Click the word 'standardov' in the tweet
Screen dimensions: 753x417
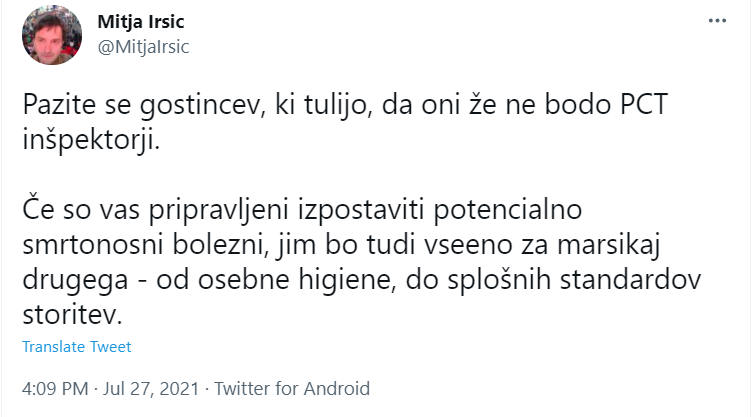click(x=631, y=280)
